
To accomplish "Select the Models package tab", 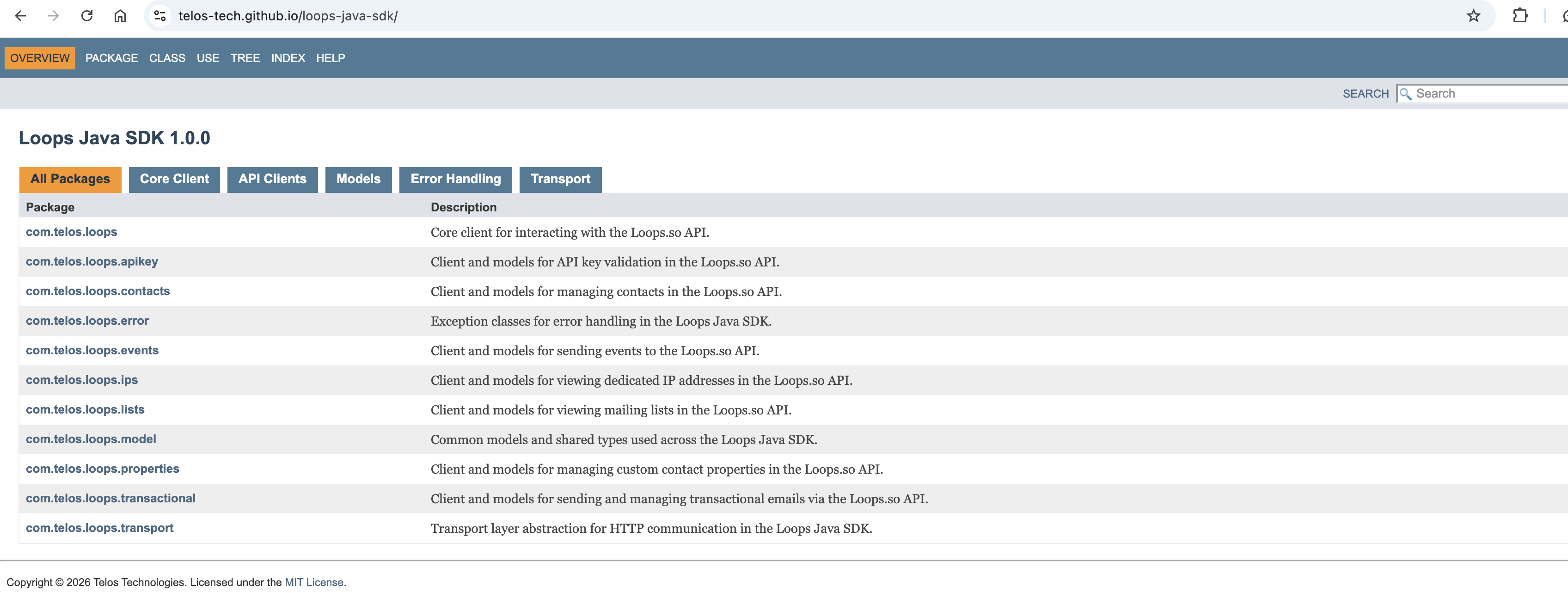I will coord(358,179).
